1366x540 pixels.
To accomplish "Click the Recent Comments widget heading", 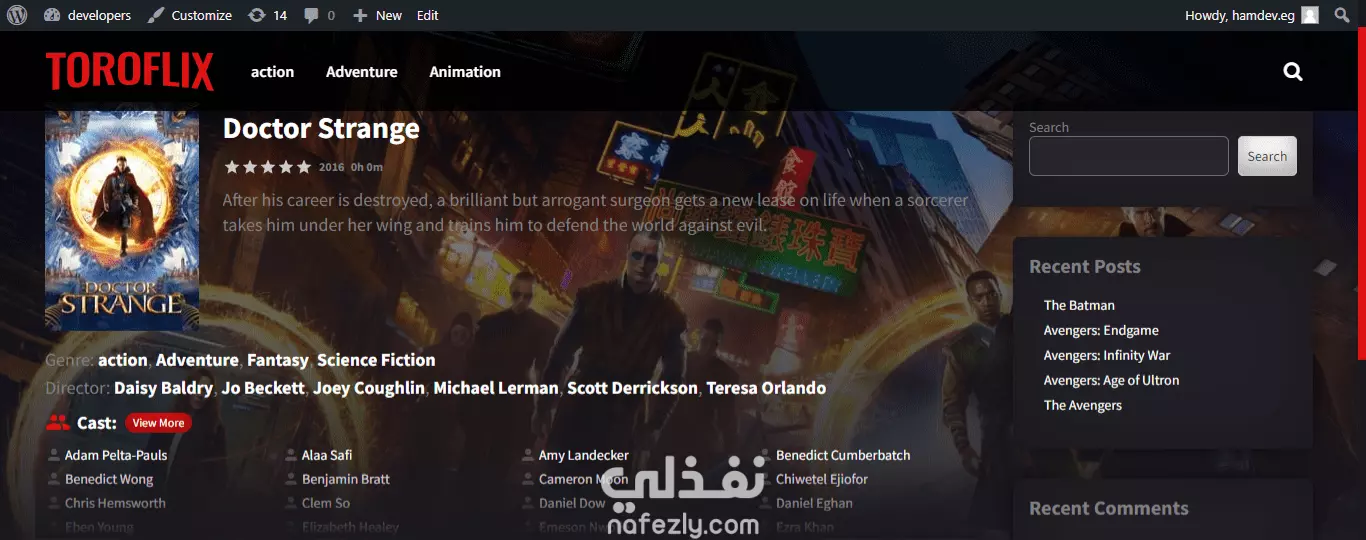I will pyautogui.click(x=1109, y=508).
